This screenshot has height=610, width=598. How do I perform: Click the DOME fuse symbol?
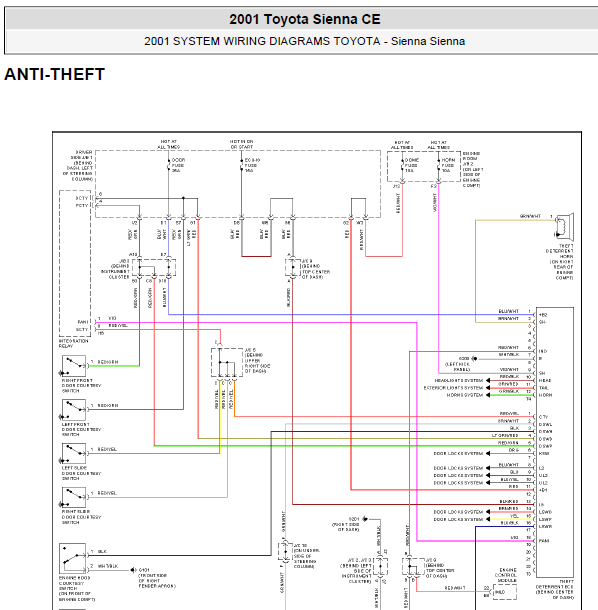coord(402,165)
